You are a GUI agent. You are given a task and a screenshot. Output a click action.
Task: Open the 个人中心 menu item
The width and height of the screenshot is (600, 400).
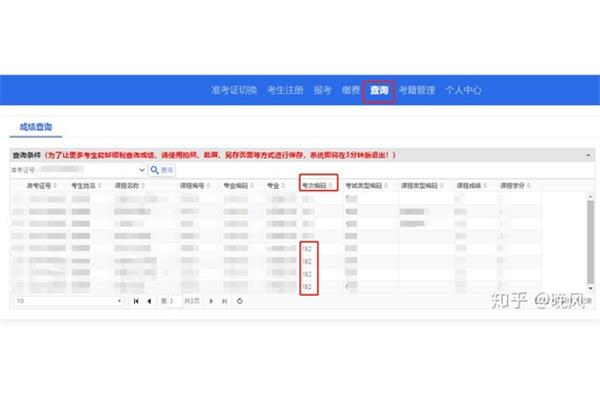pyautogui.click(x=463, y=90)
